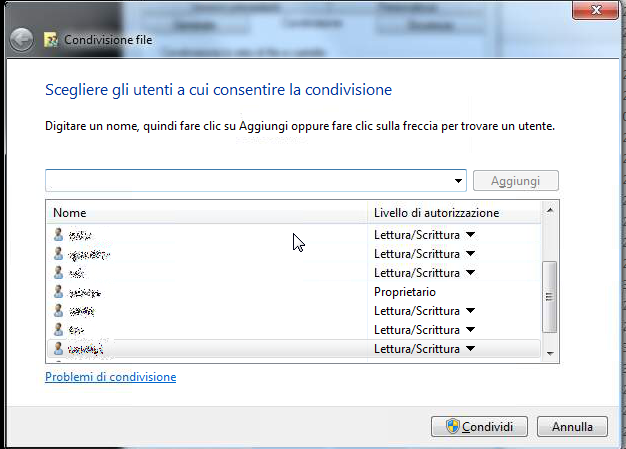The width and height of the screenshot is (626, 449).
Task: Select the first user's avatar icon
Action: point(58,235)
